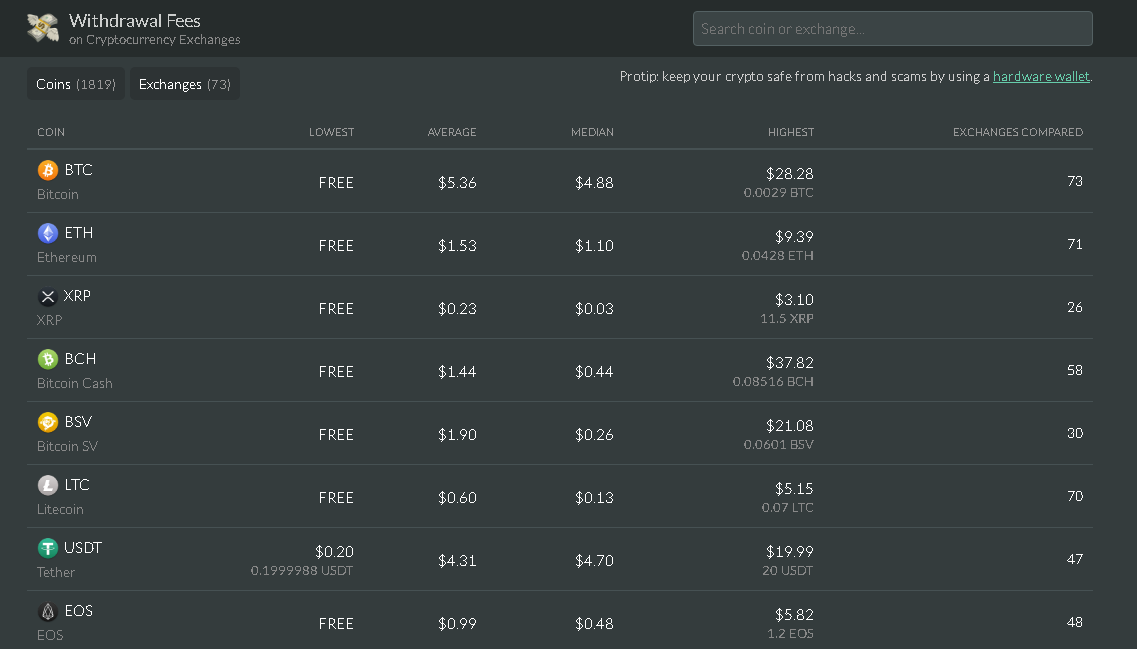Click ETH highest fee $9.39
The image size is (1137, 649).
(x=794, y=237)
